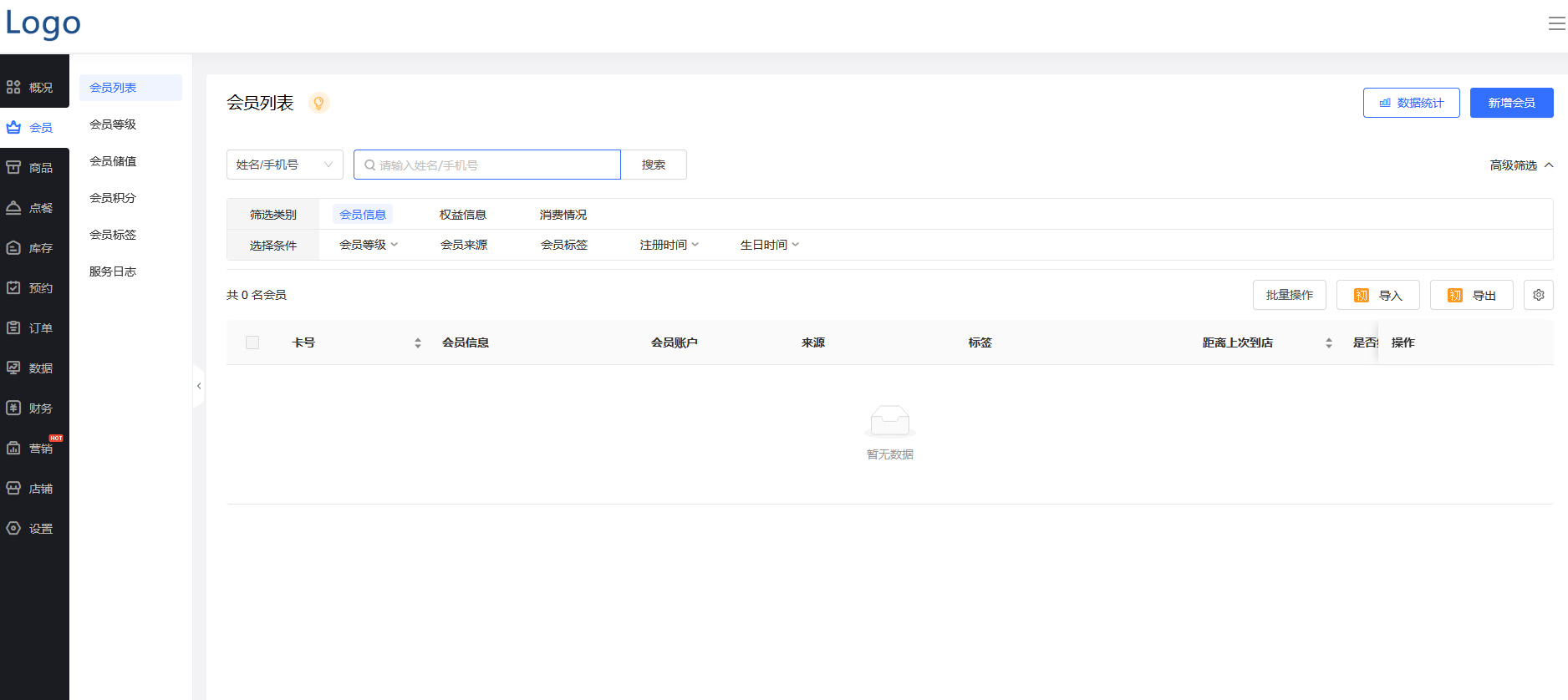Sort table by 卡号 column
Image resolution: width=1568 pixels, height=700 pixels.
pos(418,343)
